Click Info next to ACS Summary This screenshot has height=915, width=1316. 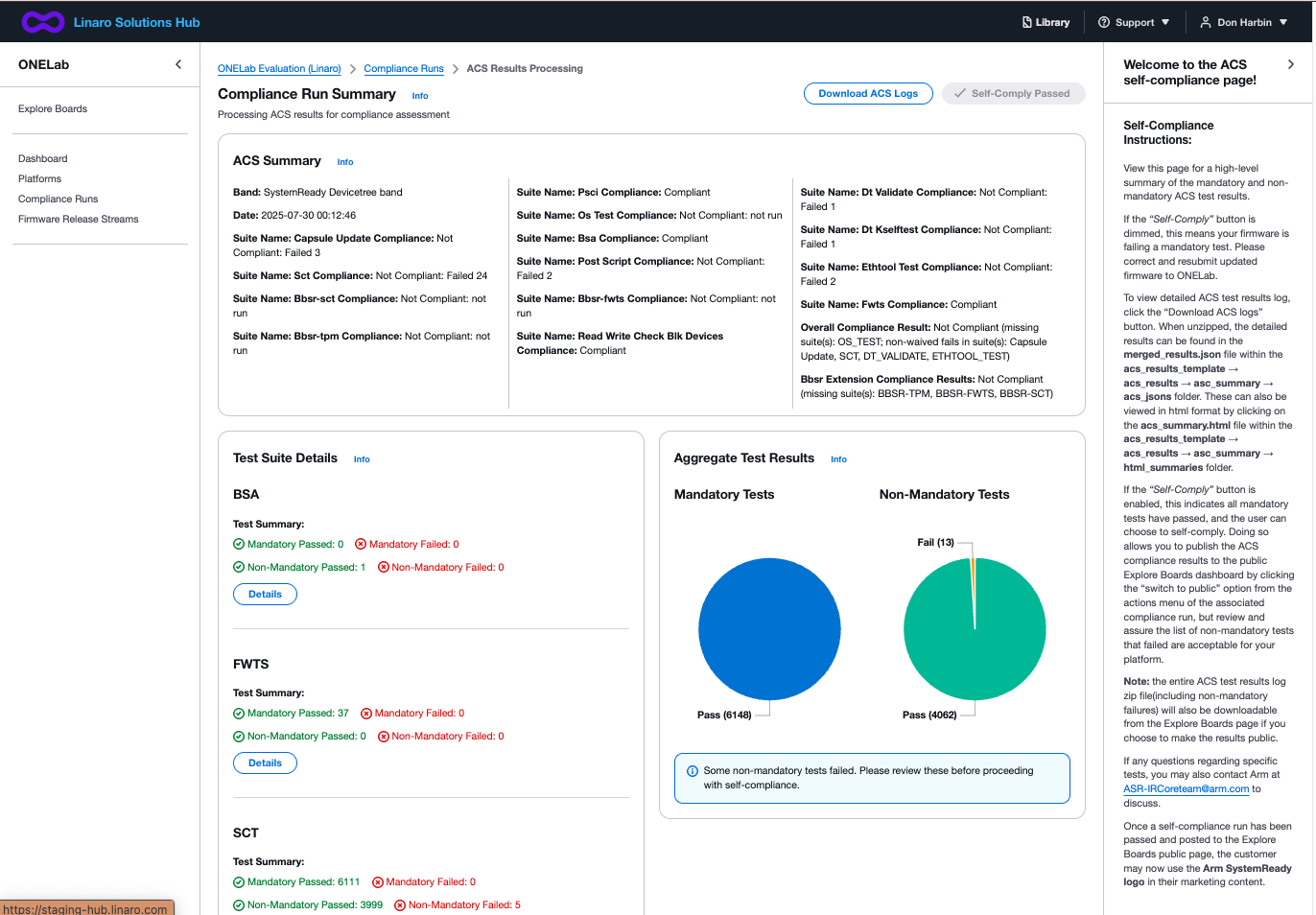click(x=345, y=162)
